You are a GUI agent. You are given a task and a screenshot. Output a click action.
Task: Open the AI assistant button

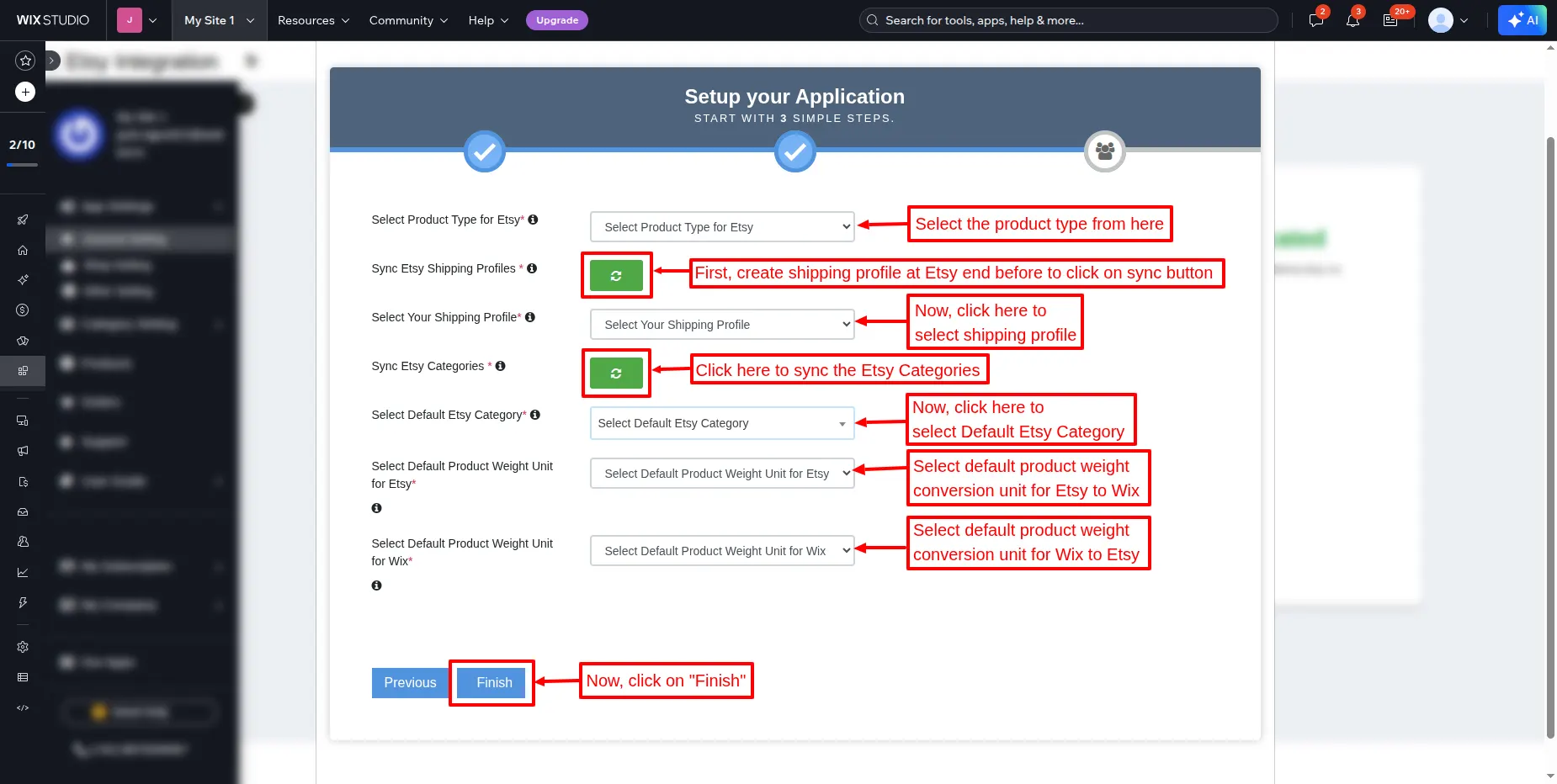[1522, 20]
